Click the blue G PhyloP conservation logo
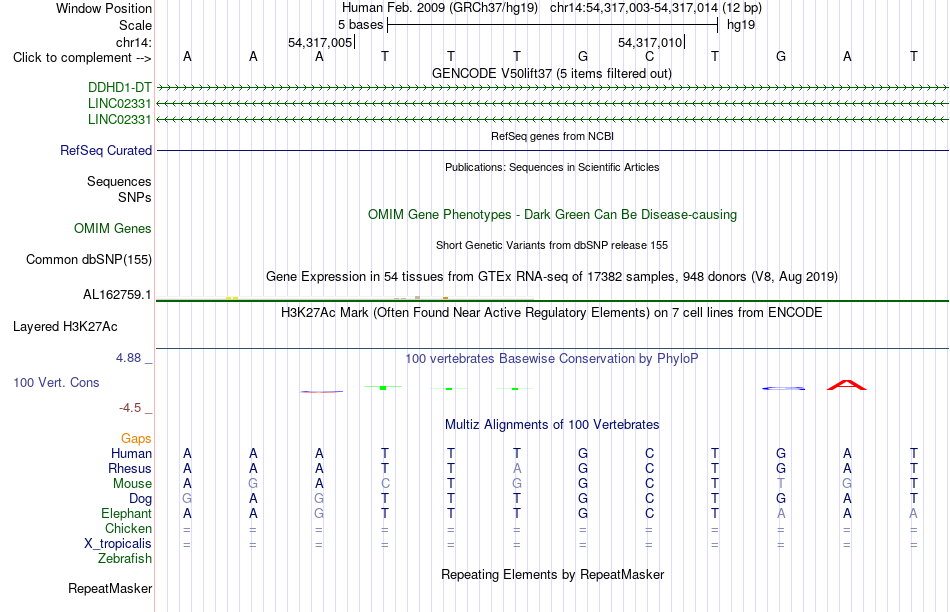 coord(783,388)
